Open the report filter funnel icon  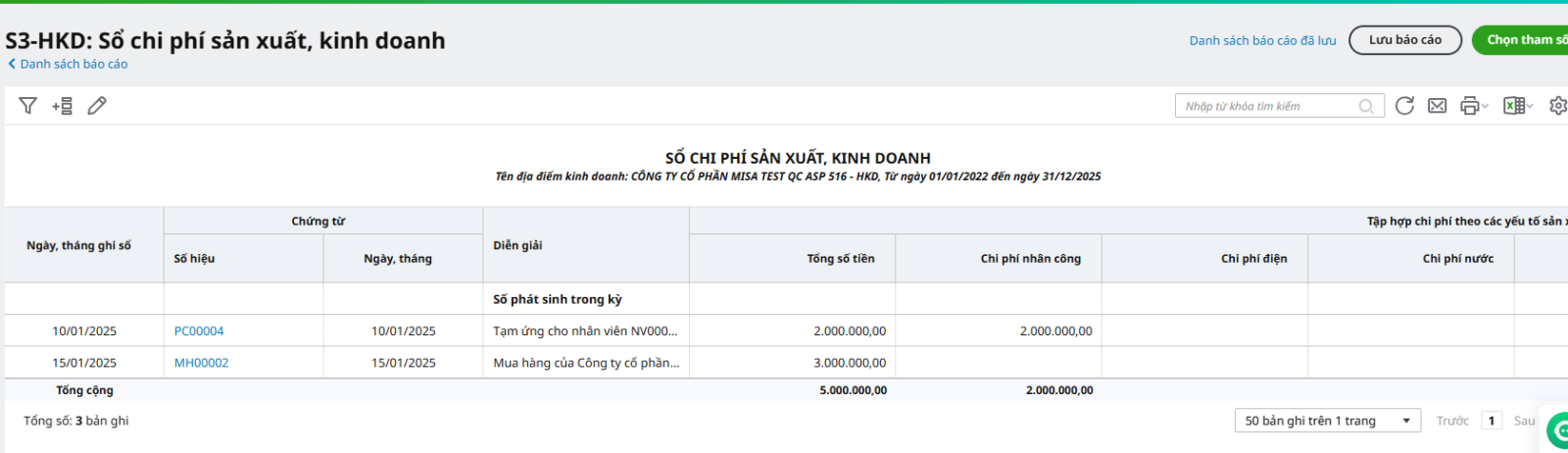27,106
